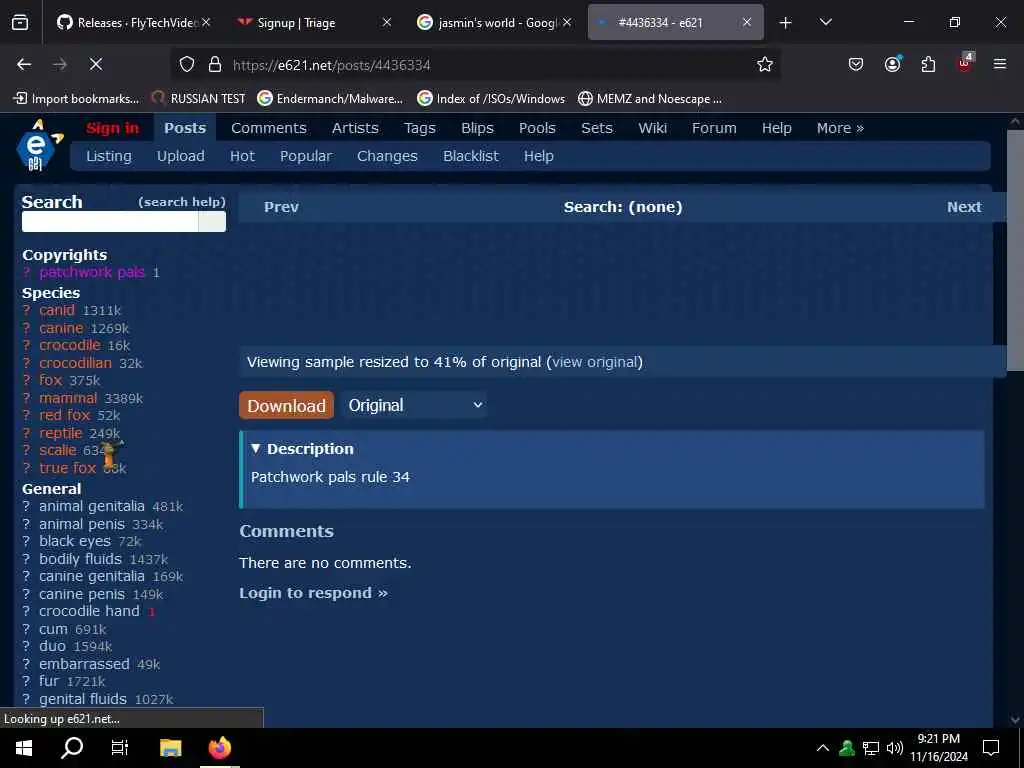
Task: Open Index of /ISOs/Windows bookmark
Action: coord(491,99)
